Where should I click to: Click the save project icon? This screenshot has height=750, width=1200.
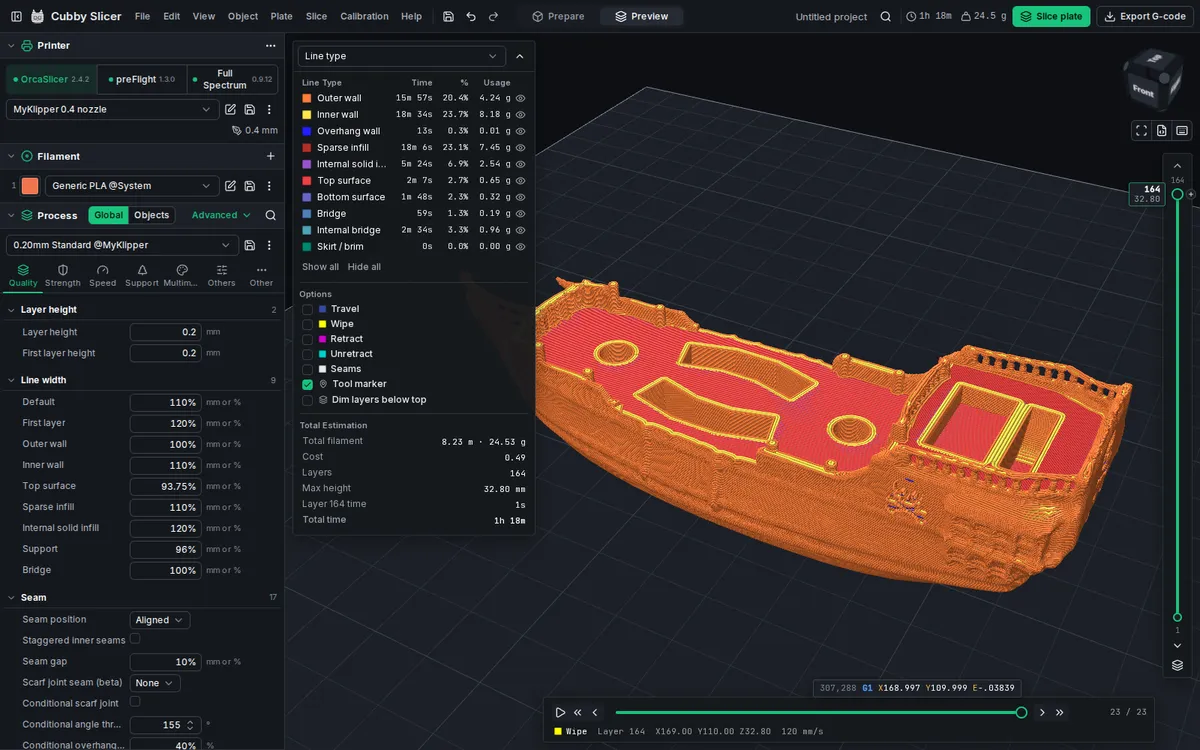[448, 16]
